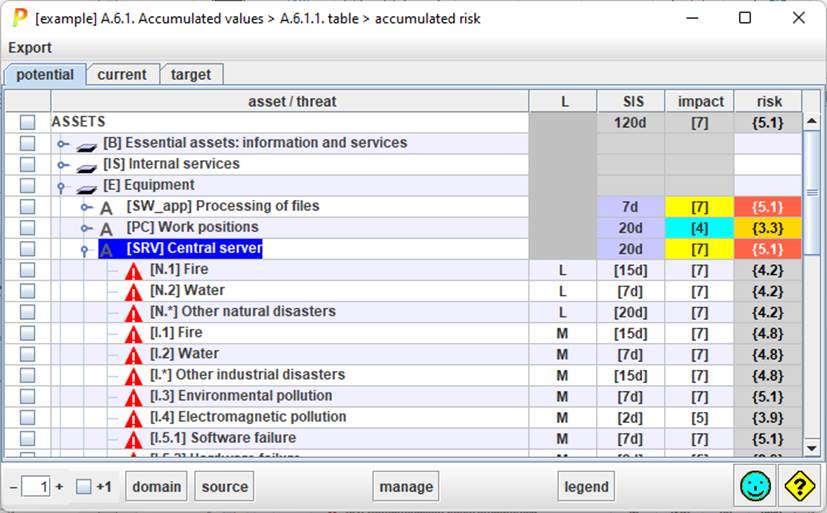
Task: Click asset icon beside Work positions
Action: (106, 229)
